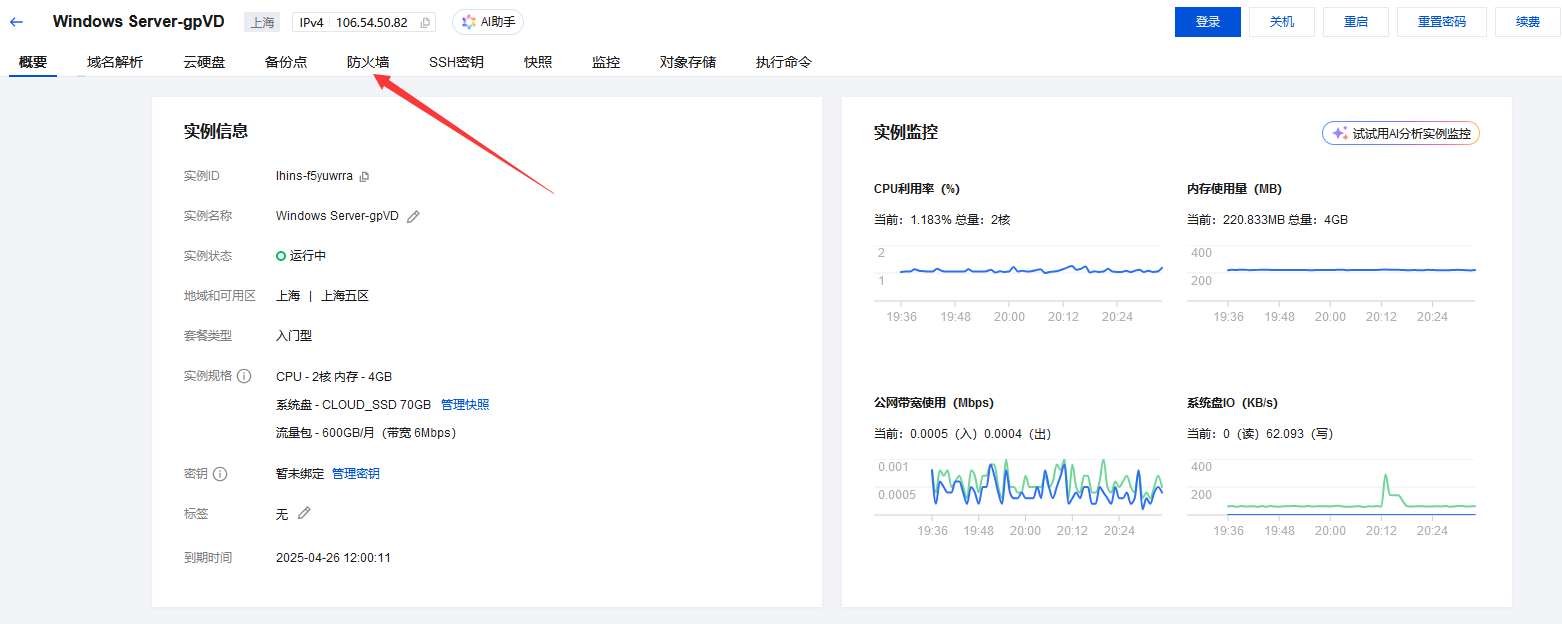The width and height of the screenshot is (1562, 624).
Task: Copy the IPv4 address 106.54.50.82
Action: [x=425, y=22]
